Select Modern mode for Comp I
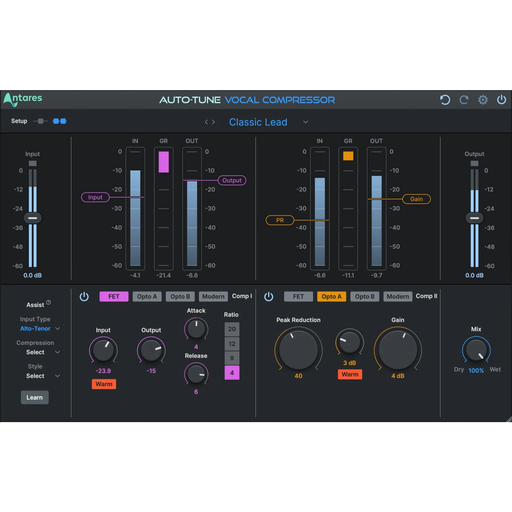The width and height of the screenshot is (512, 512). pyautogui.click(x=213, y=296)
